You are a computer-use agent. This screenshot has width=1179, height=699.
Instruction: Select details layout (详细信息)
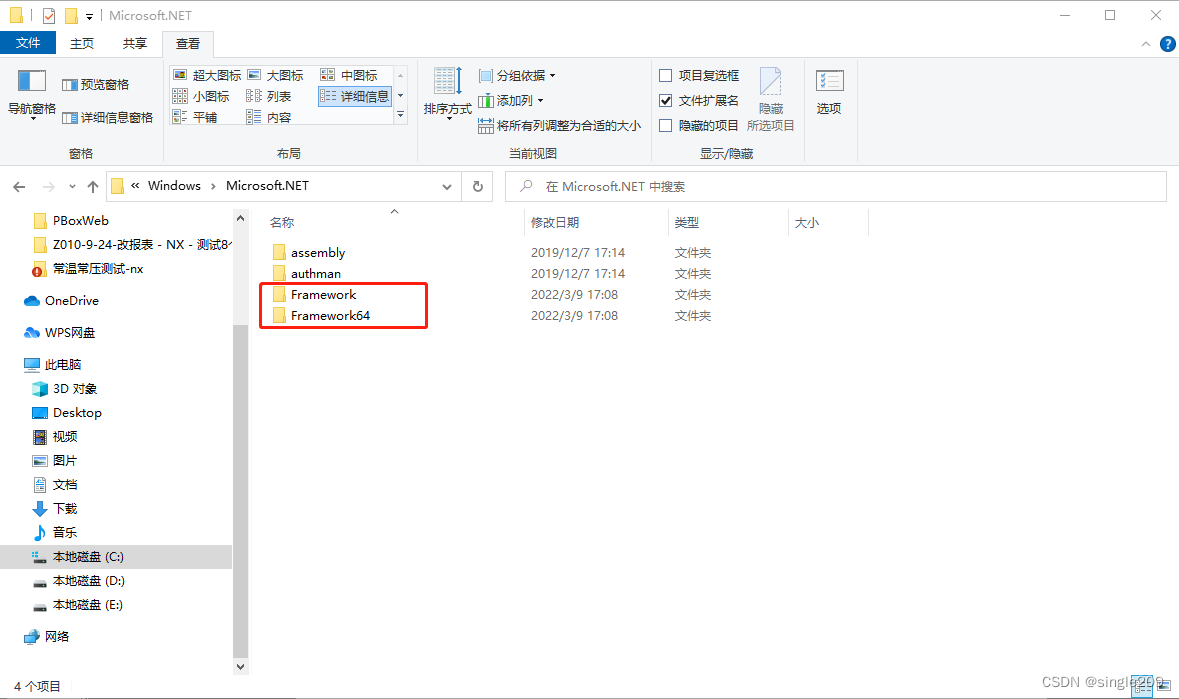pos(354,96)
